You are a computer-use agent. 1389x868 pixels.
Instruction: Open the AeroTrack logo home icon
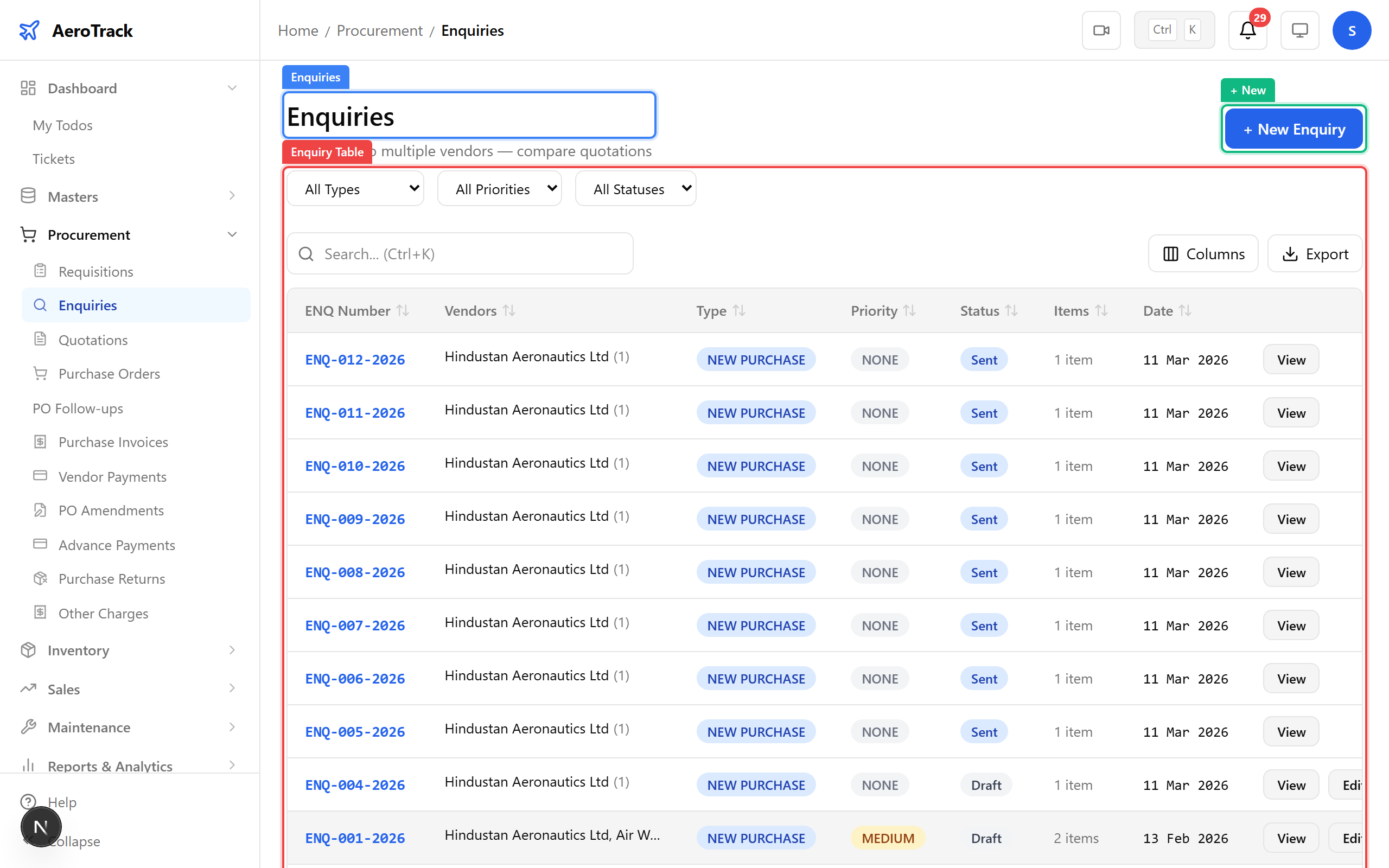(x=29, y=30)
